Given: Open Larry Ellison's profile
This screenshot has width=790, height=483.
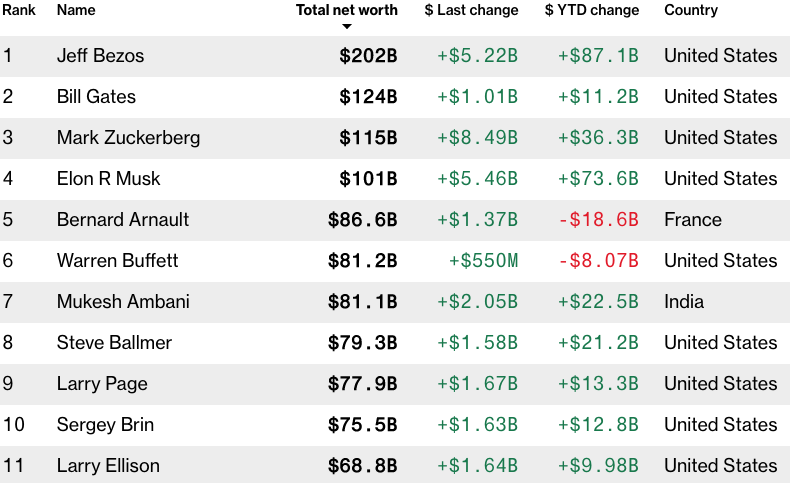Looking at the screenshot, I should tap(108, 466).
